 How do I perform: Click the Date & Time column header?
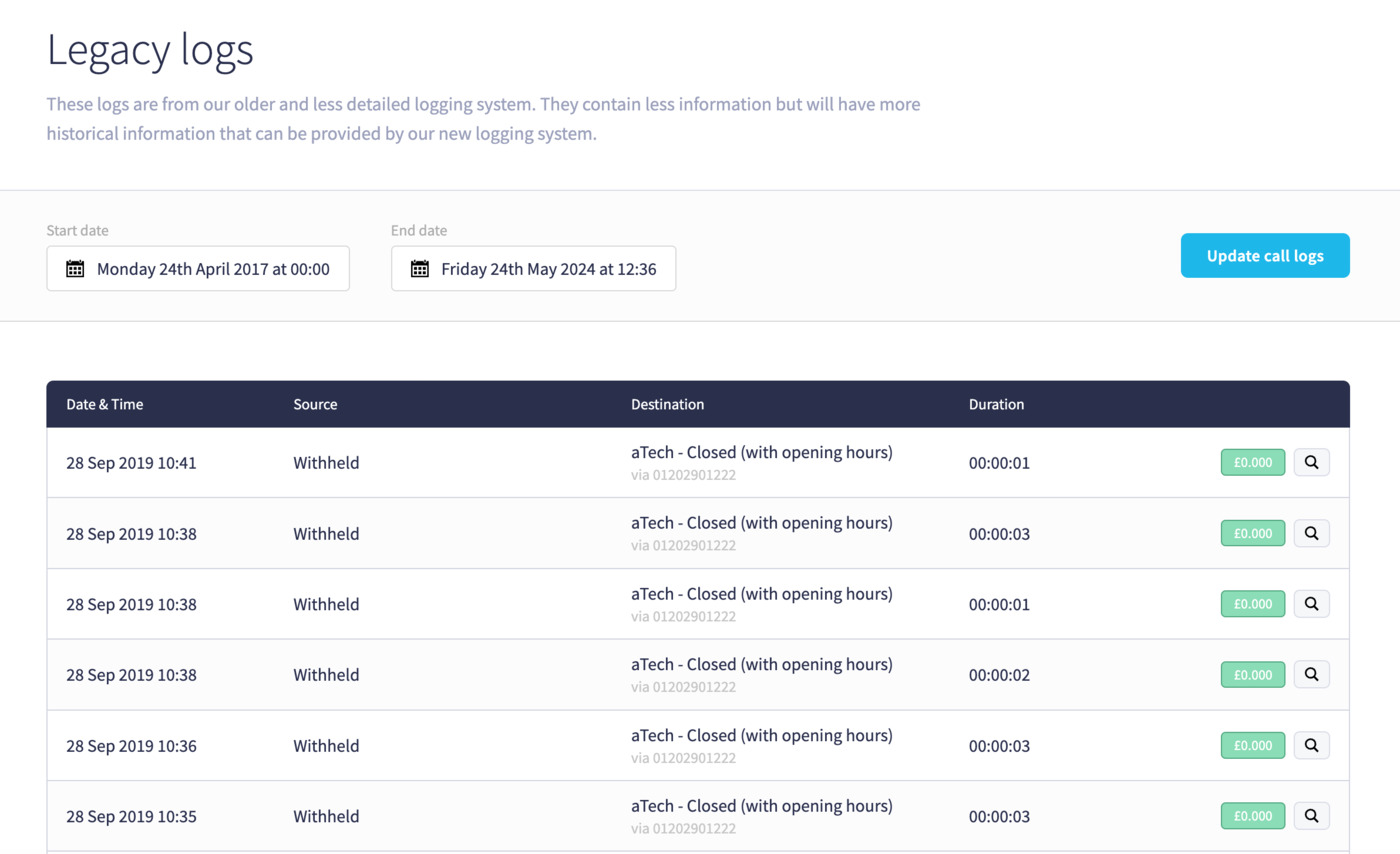[105, 404]
